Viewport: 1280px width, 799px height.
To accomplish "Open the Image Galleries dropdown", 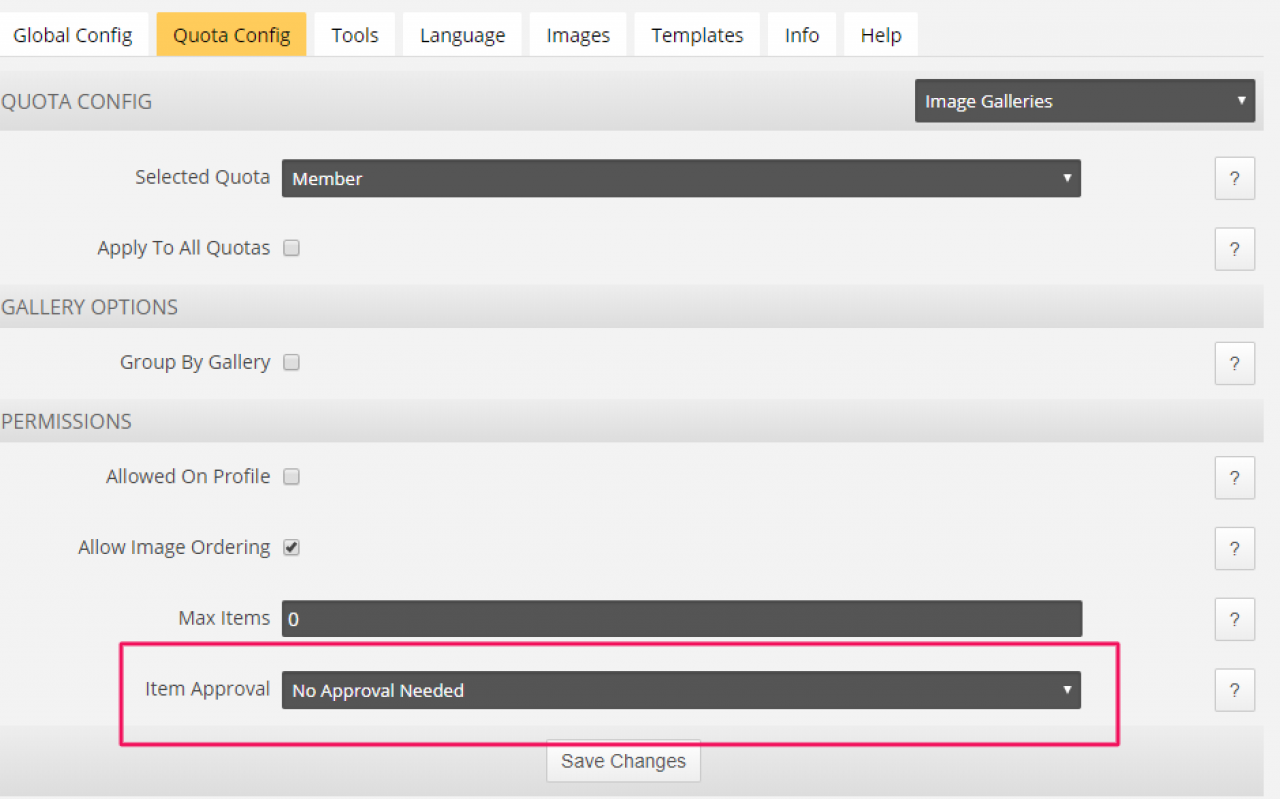I will pos(1084,101).
